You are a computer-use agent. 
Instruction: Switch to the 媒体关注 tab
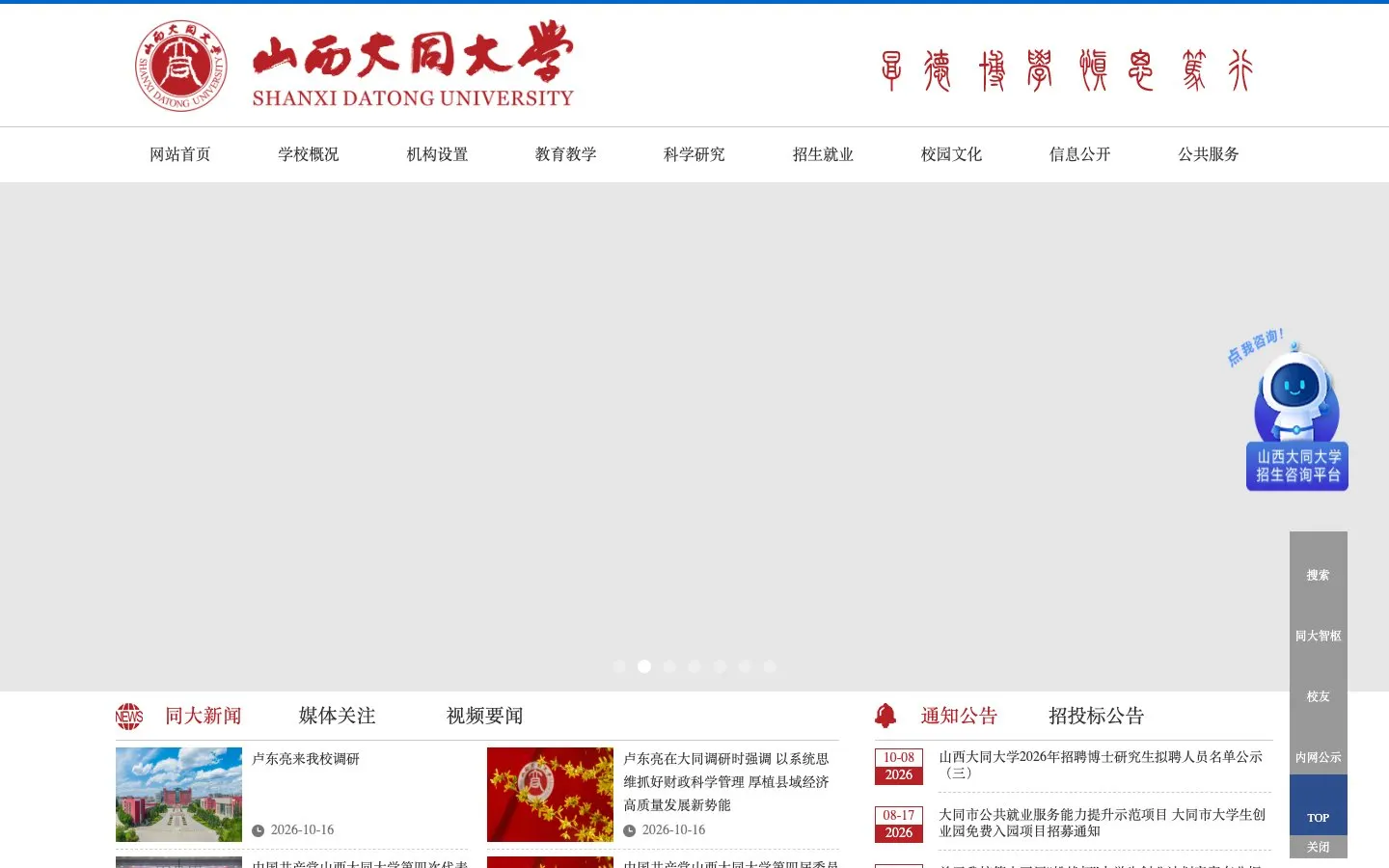(338, 716)
